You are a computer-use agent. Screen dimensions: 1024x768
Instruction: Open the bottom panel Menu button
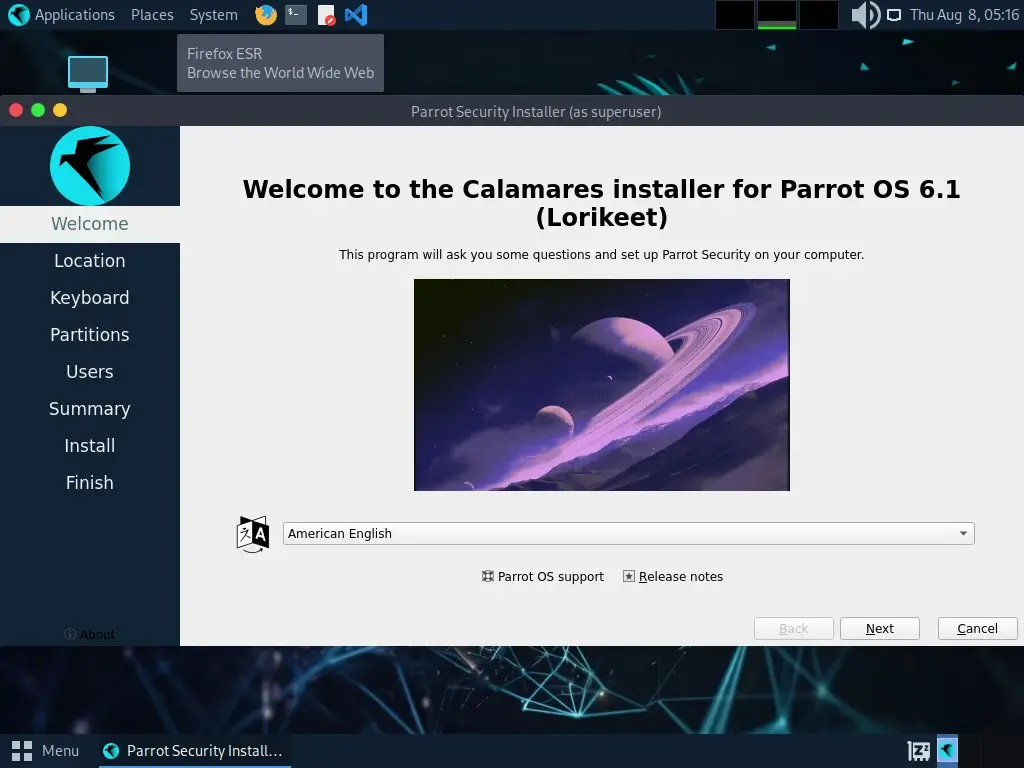tap(46, 750)
